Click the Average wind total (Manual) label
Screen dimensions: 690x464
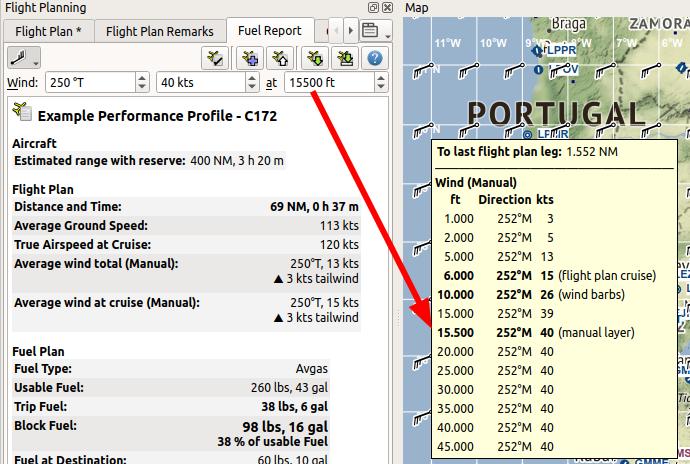pyautogui.click(x=96, y=264)
